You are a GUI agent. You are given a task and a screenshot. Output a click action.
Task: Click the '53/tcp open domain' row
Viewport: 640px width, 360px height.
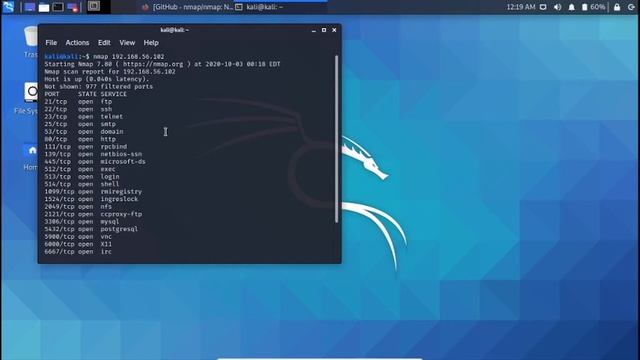(84, 131)
